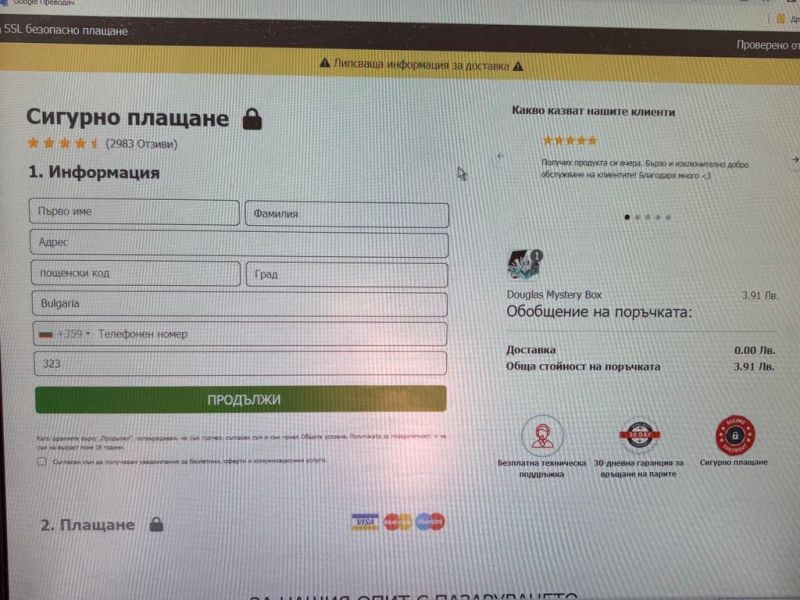The height and width of the screenshot is (600, 800).
Task: Click the 30-day money-back guarantee badge
Action: click(x=639, y=435)
